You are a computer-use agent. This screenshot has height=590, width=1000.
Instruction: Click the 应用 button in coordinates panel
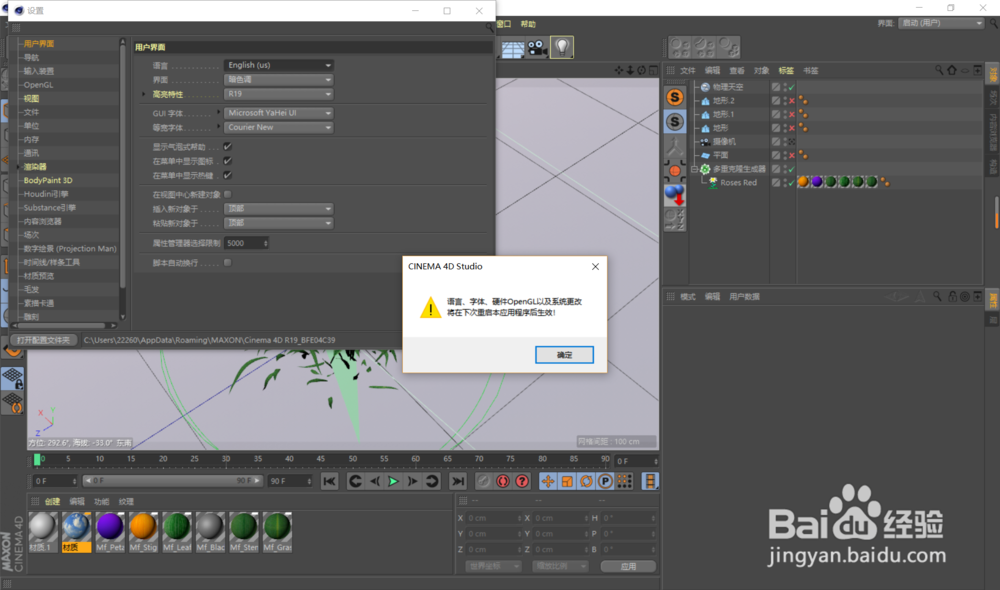[628, 566]
